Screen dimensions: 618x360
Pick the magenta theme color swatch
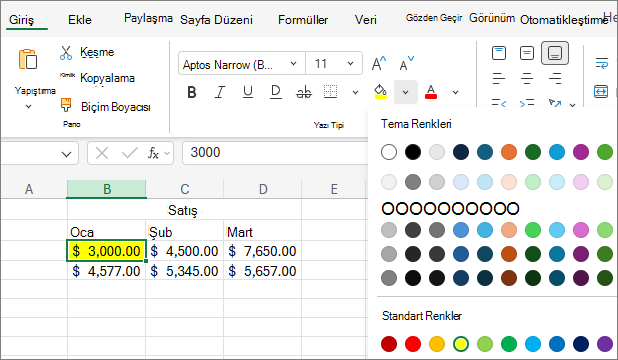click(x=581, y=152)
